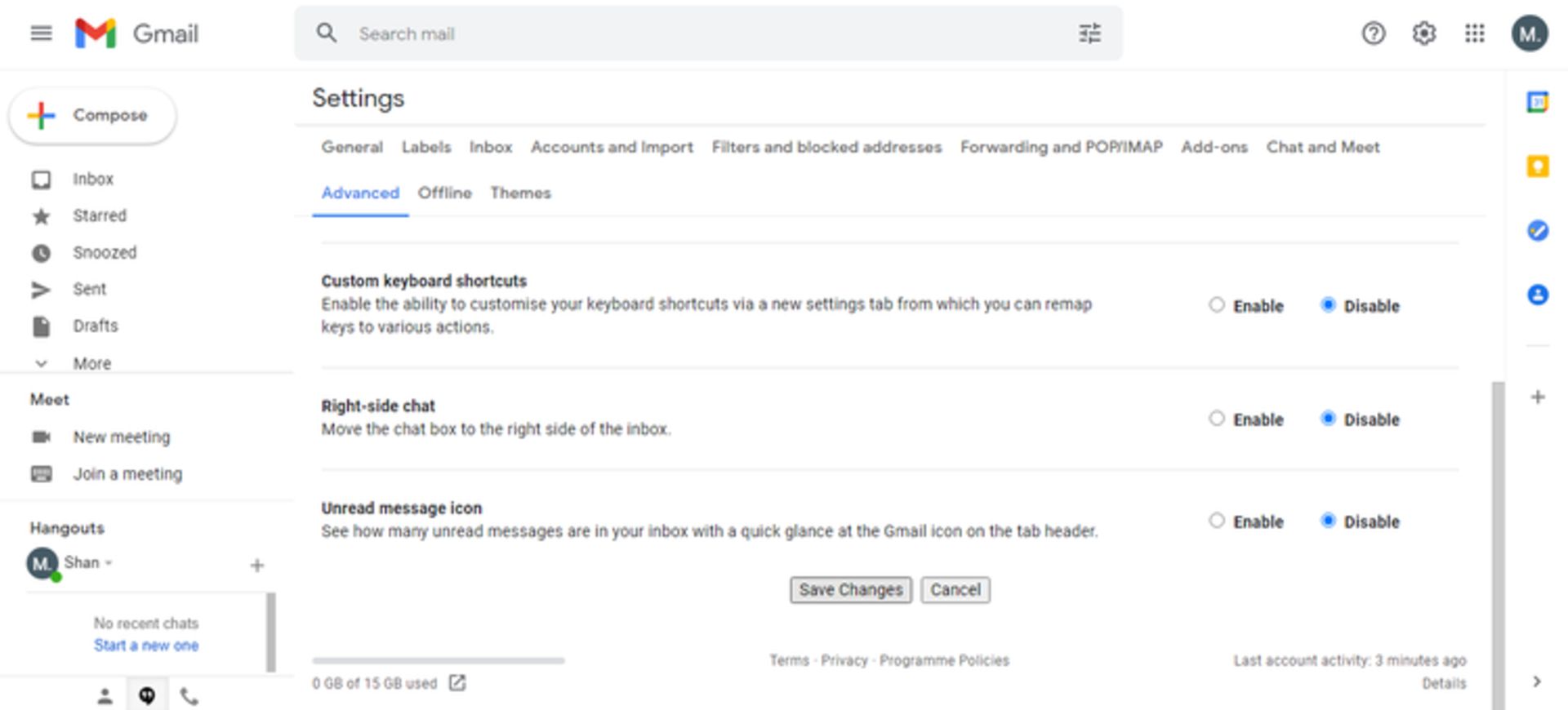This screenshot has height=710, width=1568.
Task: Open the Google apps grid
Action: click(x=1474, y=33)
